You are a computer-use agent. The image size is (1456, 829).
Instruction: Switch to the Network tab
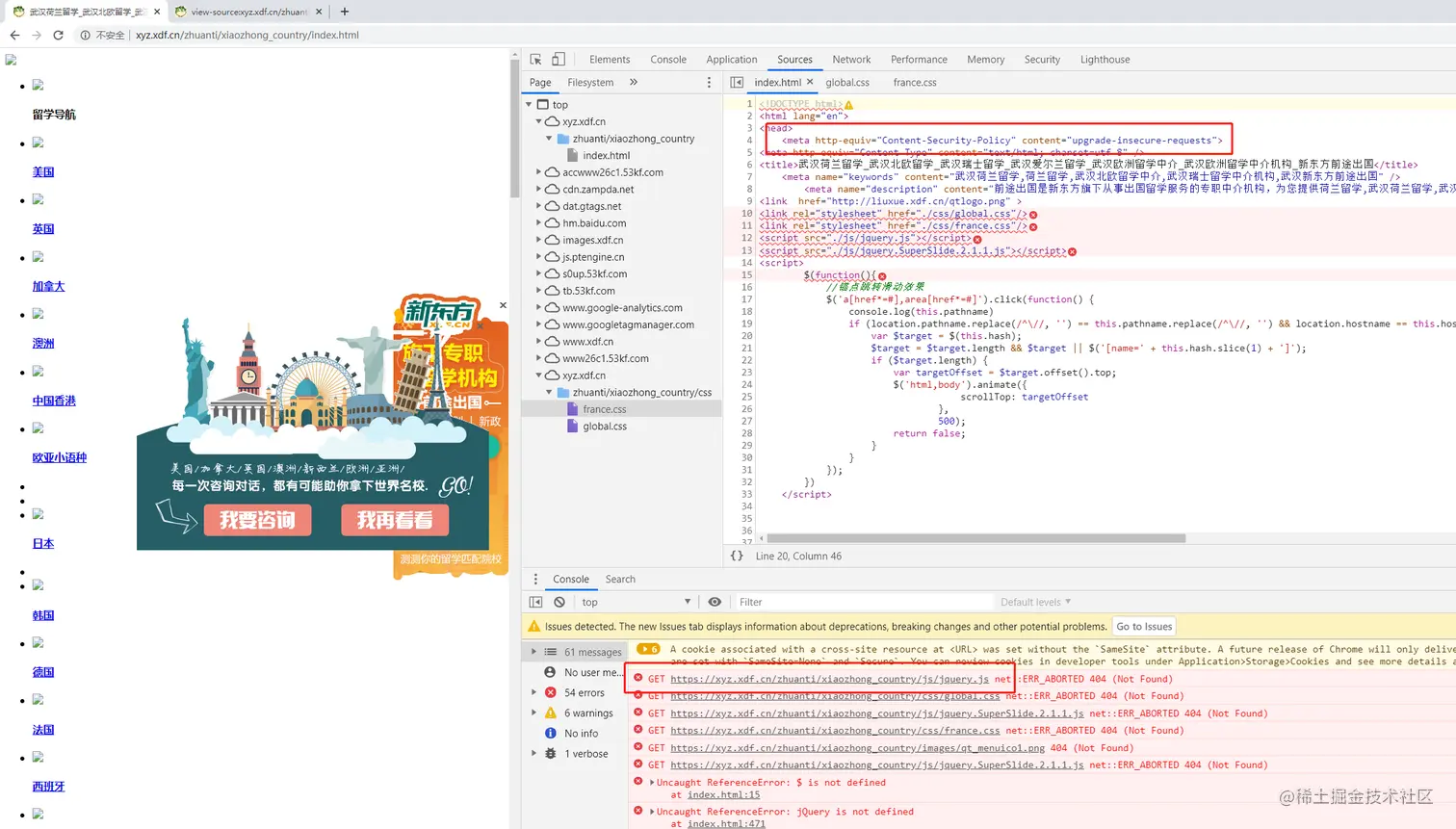pos(851,59)
